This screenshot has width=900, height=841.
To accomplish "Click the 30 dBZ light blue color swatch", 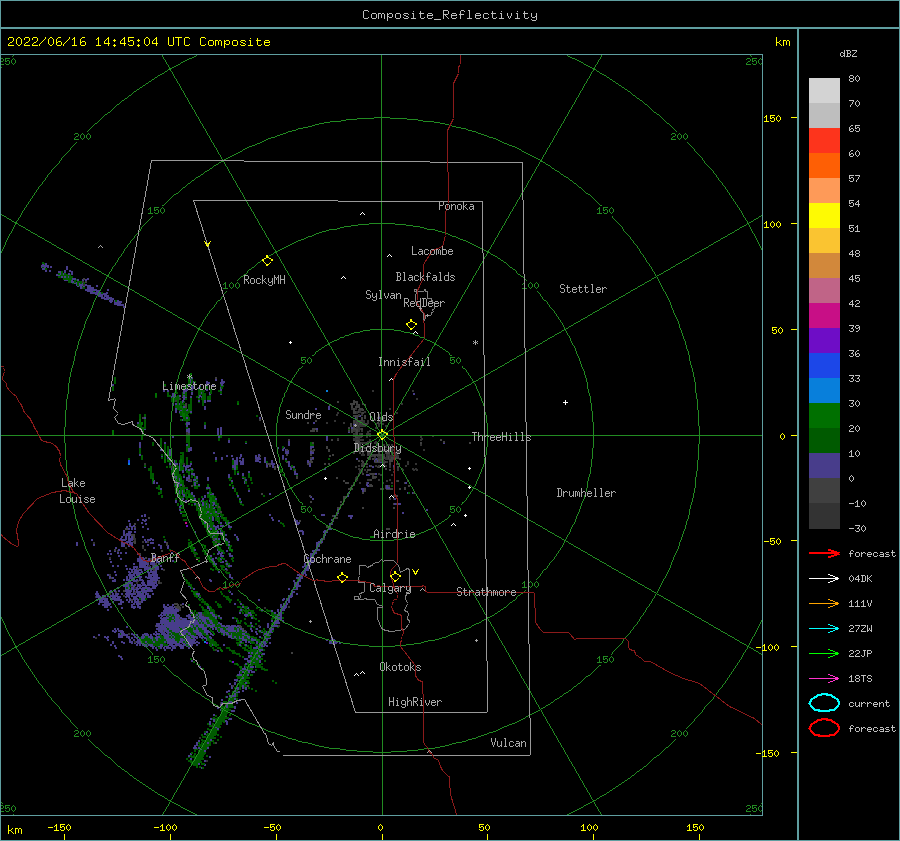I will 824,390.
